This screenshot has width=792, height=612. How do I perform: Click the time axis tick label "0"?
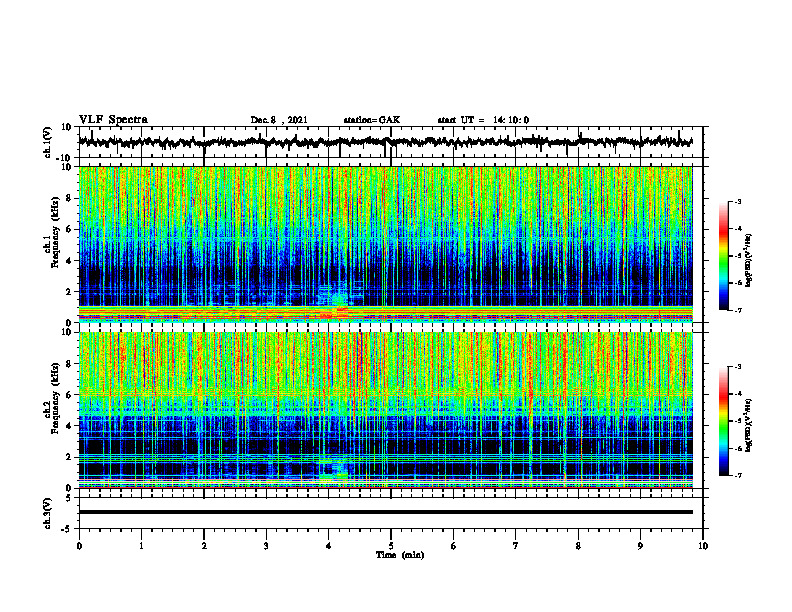coord(79,546)
